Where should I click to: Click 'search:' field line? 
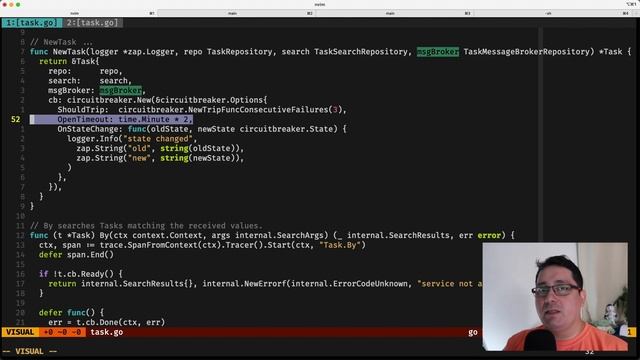coord(90,81)
